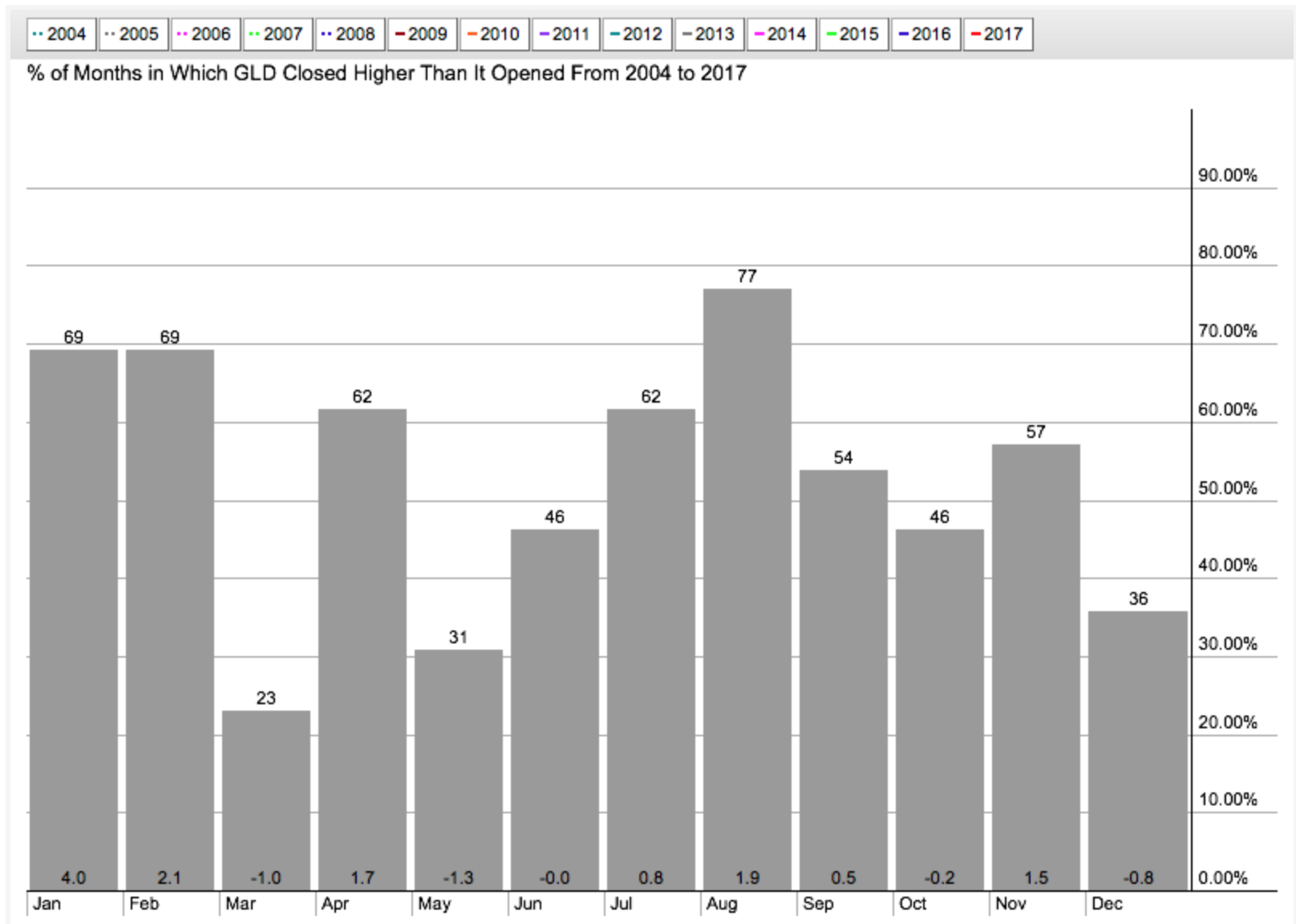Click the Feb axis label

coord(144,904)
